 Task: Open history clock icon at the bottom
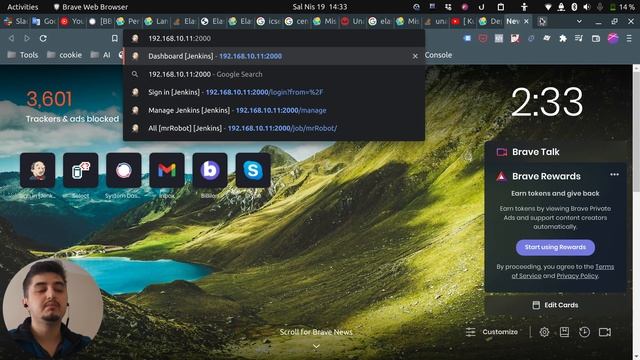click(584, 332)
